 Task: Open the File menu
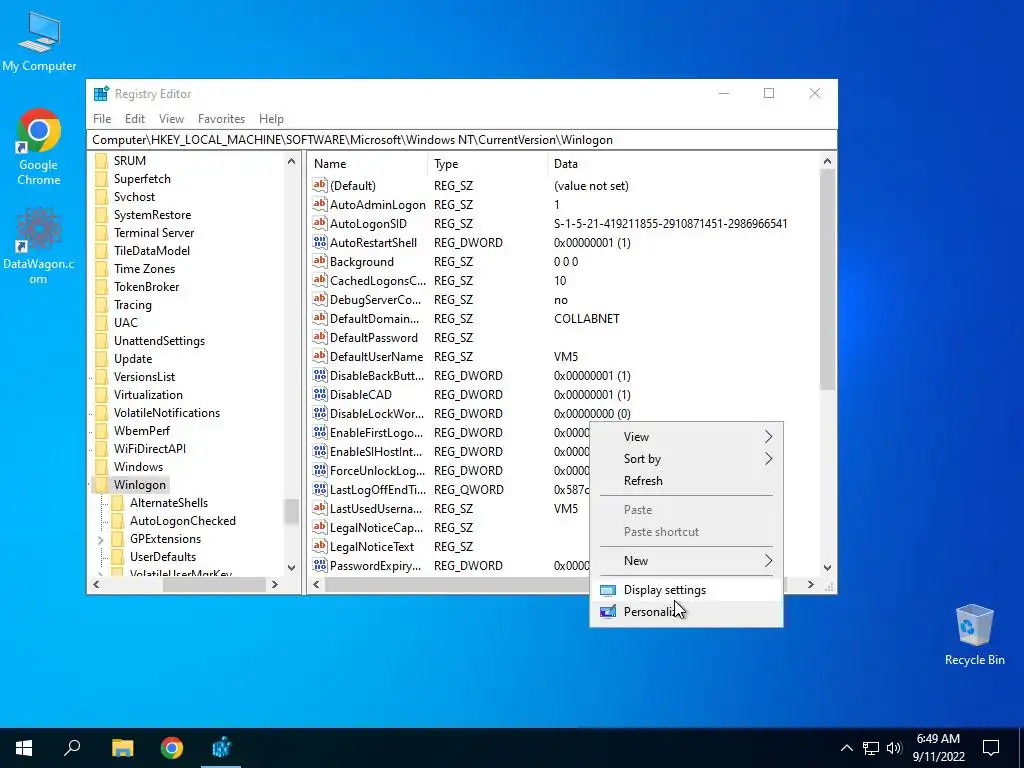point(102,119)
